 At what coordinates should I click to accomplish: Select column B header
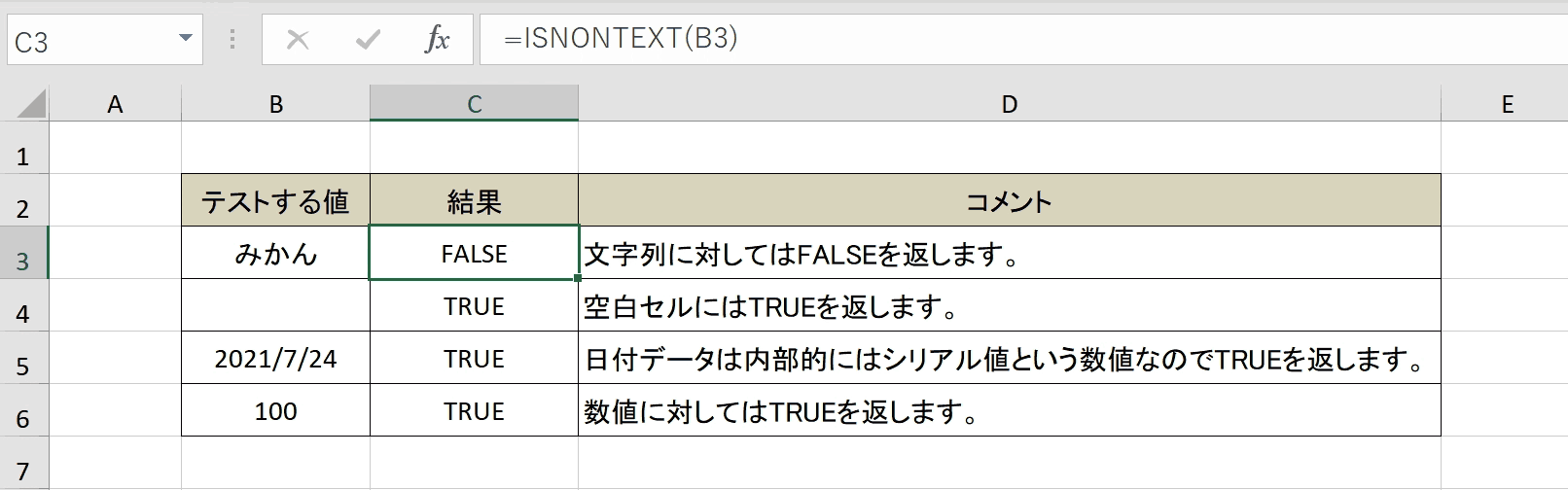tap(275, 104)
